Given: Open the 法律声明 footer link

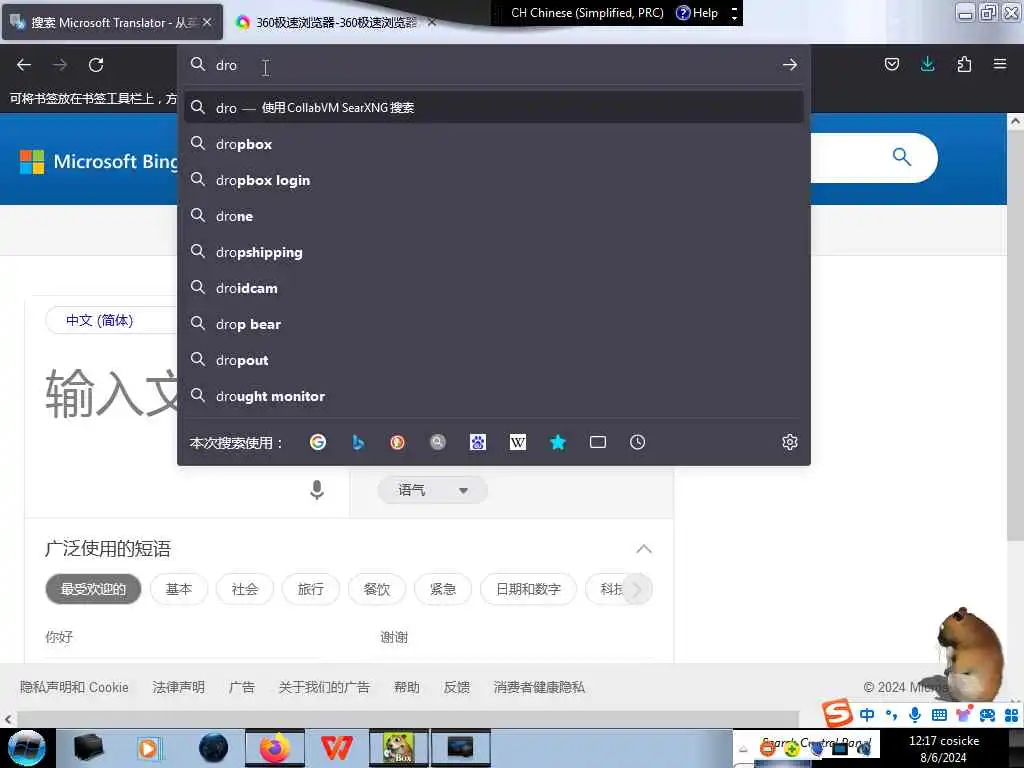Looking at the screenshot, I should pos(178,687).
